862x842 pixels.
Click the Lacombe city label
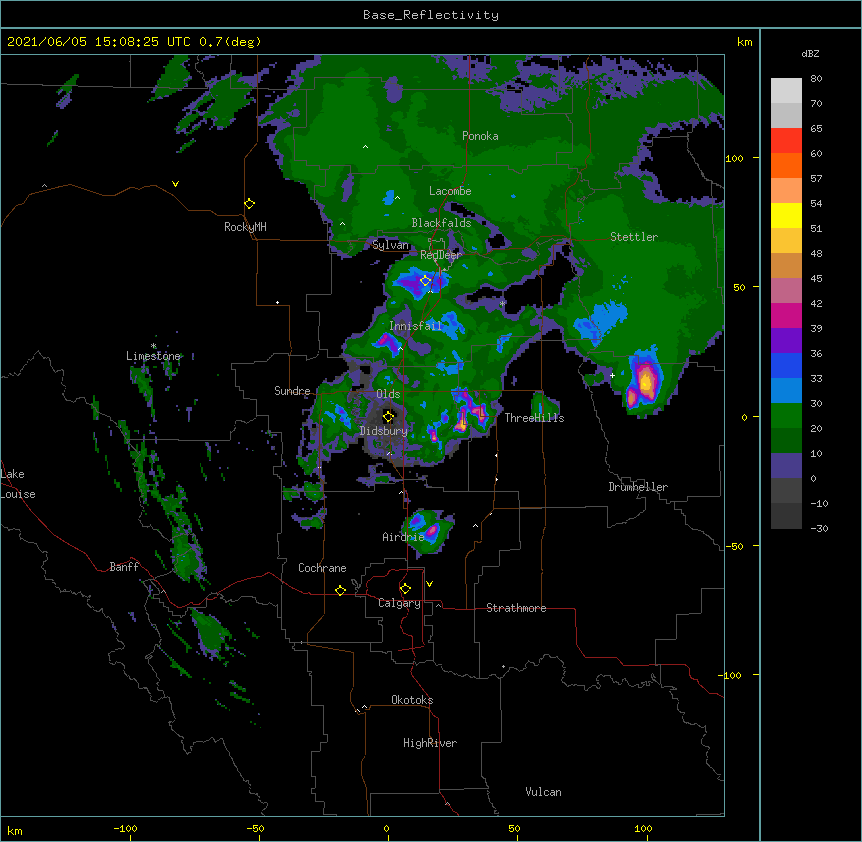point(450,191)
